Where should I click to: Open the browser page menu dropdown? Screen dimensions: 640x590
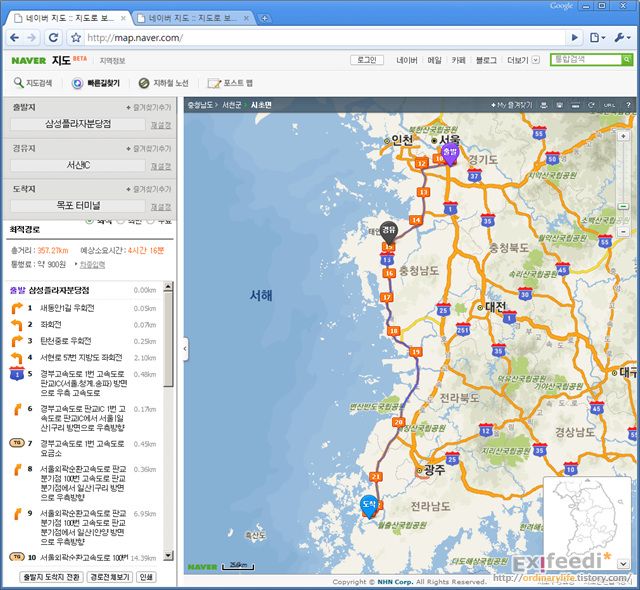(x=598, y=38)
